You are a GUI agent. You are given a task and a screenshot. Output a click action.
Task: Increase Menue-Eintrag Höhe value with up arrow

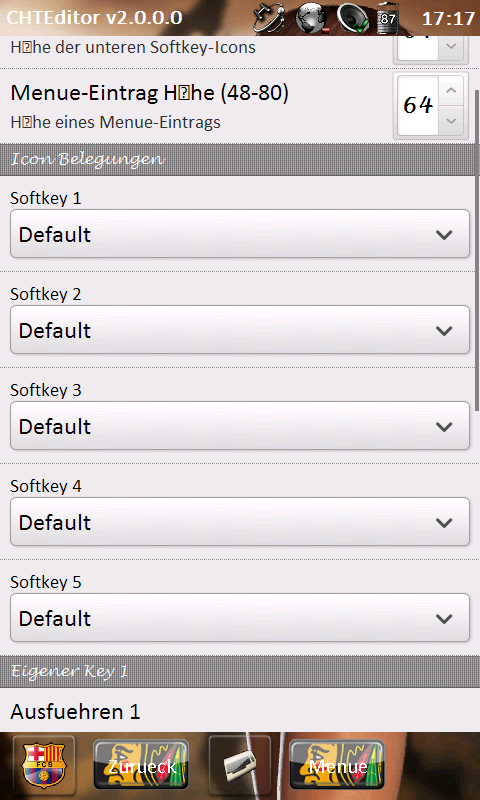[451, 91]
